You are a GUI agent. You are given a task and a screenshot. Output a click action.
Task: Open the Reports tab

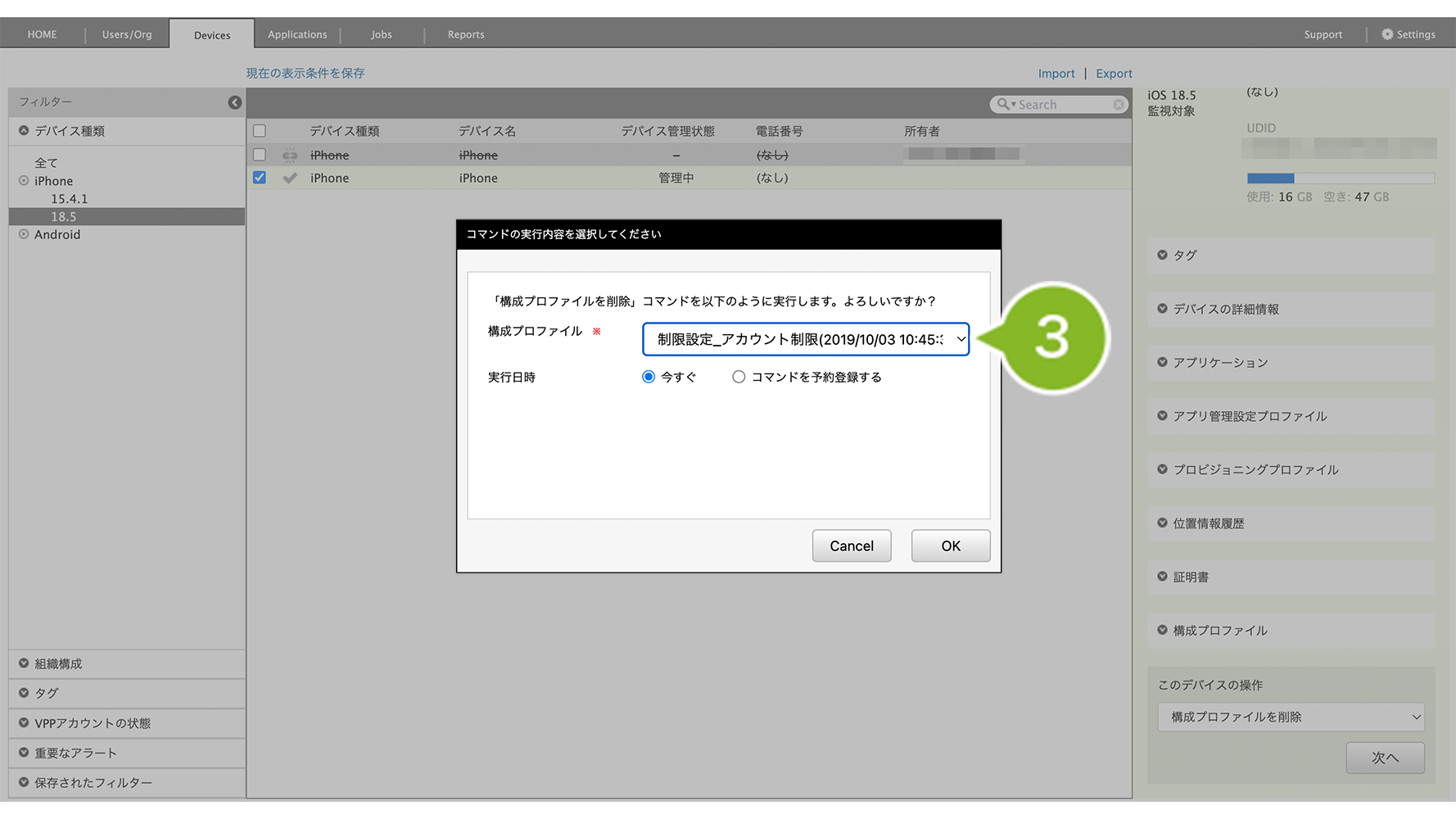point(466,34)
